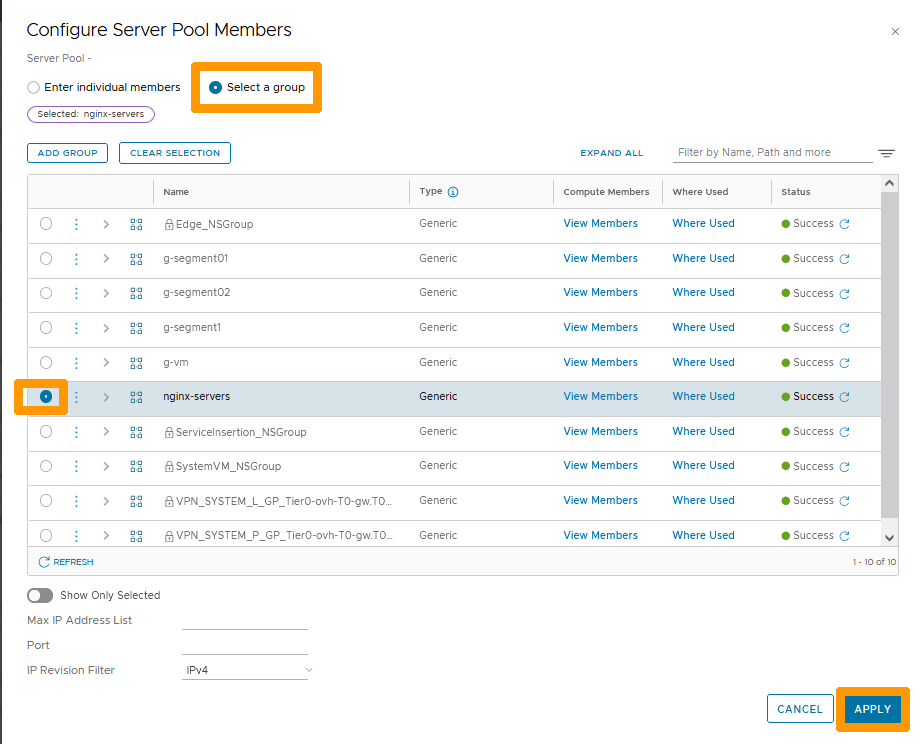Image resolution: width=924 pixels, height=744 pixels.
Task: Expand the ServiceInsertion_NSGroup row
Action: (x=106, y=432)
